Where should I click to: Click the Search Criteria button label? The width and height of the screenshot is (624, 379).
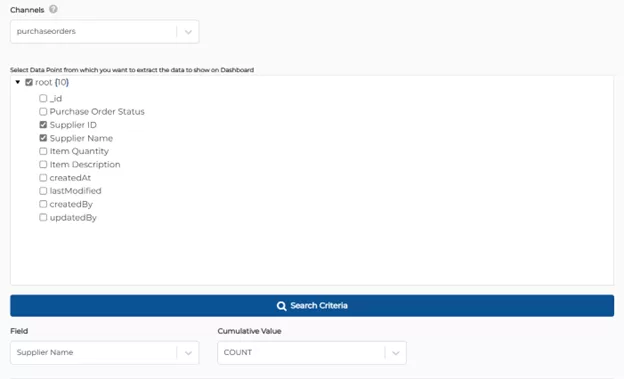[x=319, y=305]
